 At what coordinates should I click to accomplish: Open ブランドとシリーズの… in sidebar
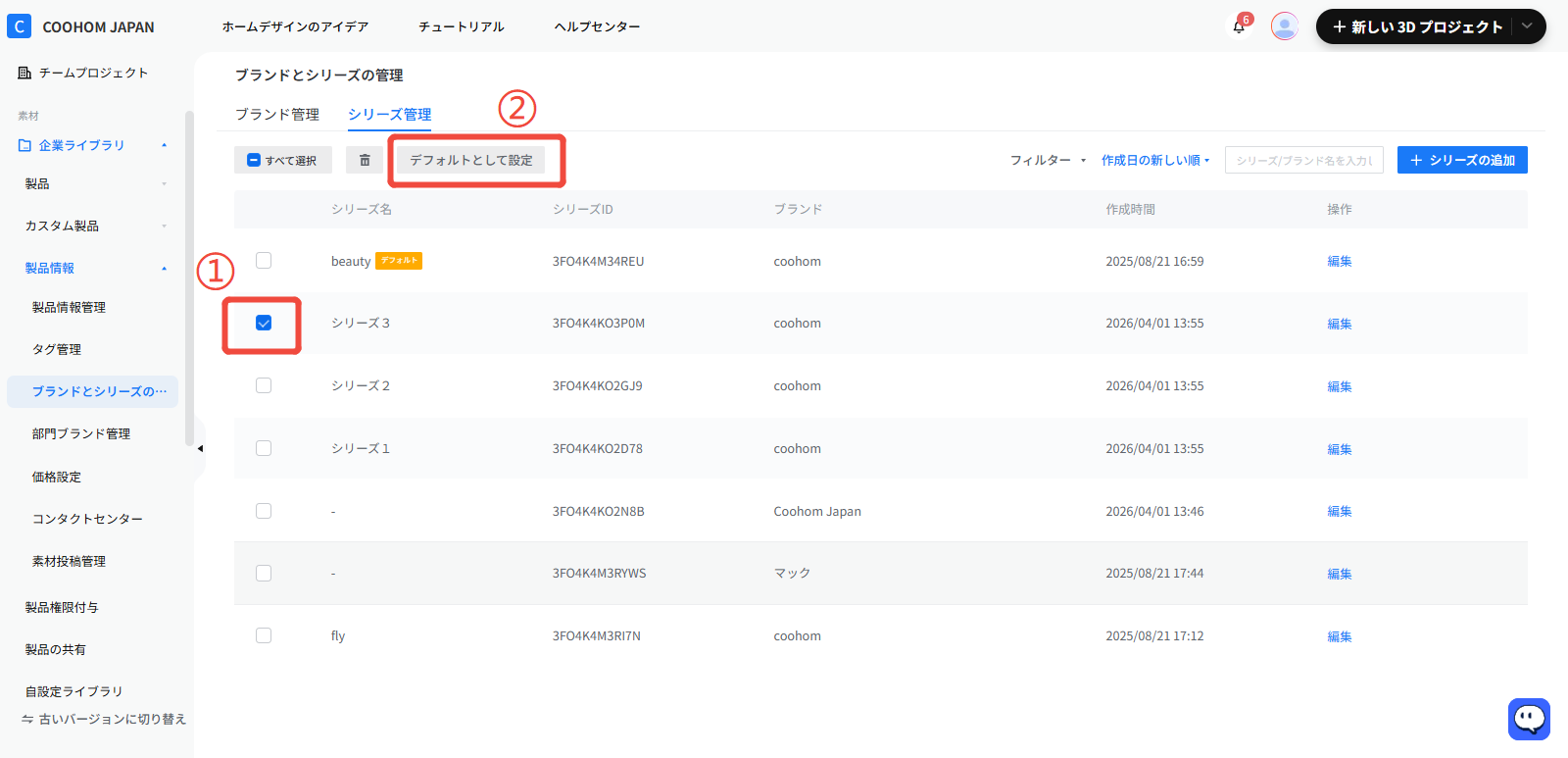click(x=93, y=391)
